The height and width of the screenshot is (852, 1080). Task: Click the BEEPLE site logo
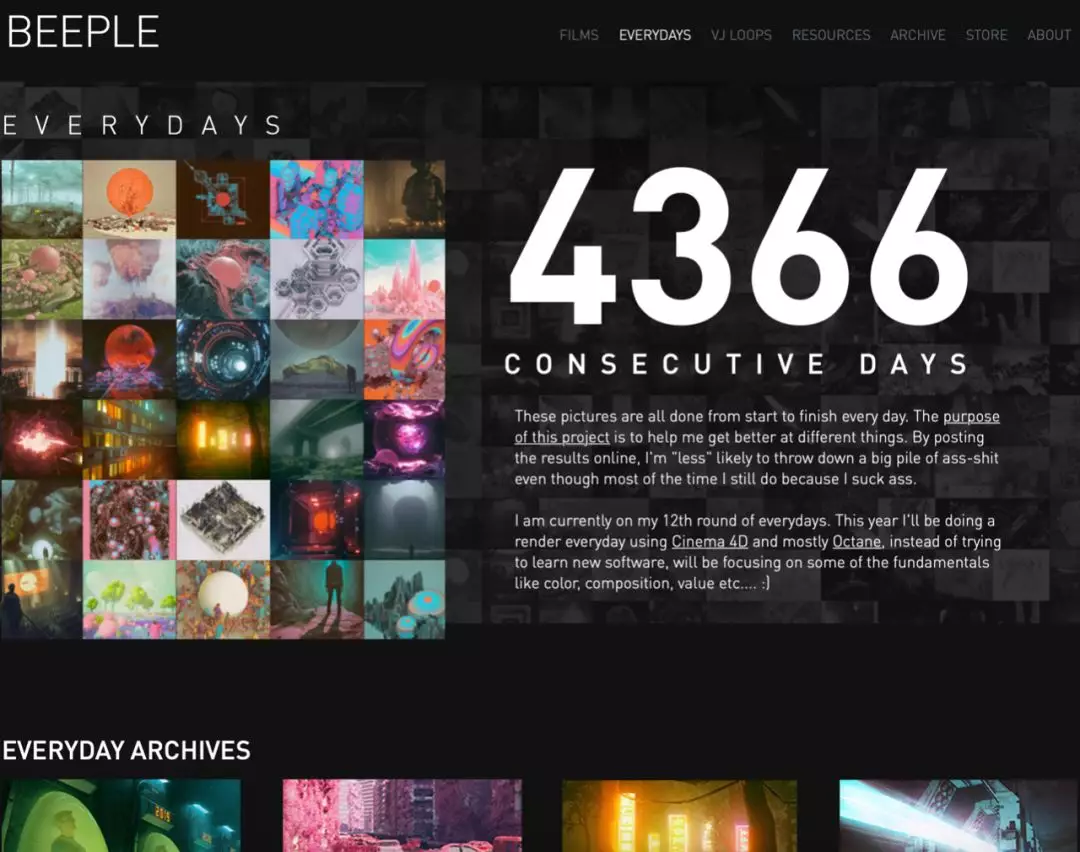(x=83, y=32)
